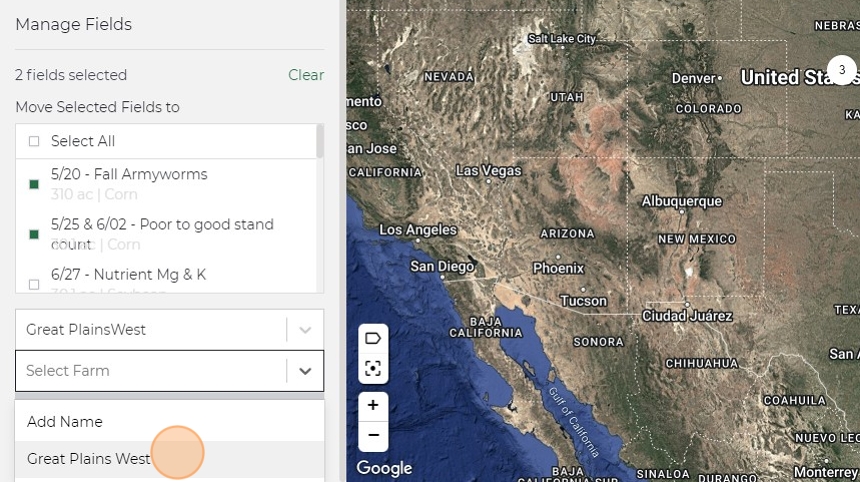Image resolution: width=860 pixels, height=482 pixels.
Task: Click the Google logo on the map
Action: coord(384,468)
